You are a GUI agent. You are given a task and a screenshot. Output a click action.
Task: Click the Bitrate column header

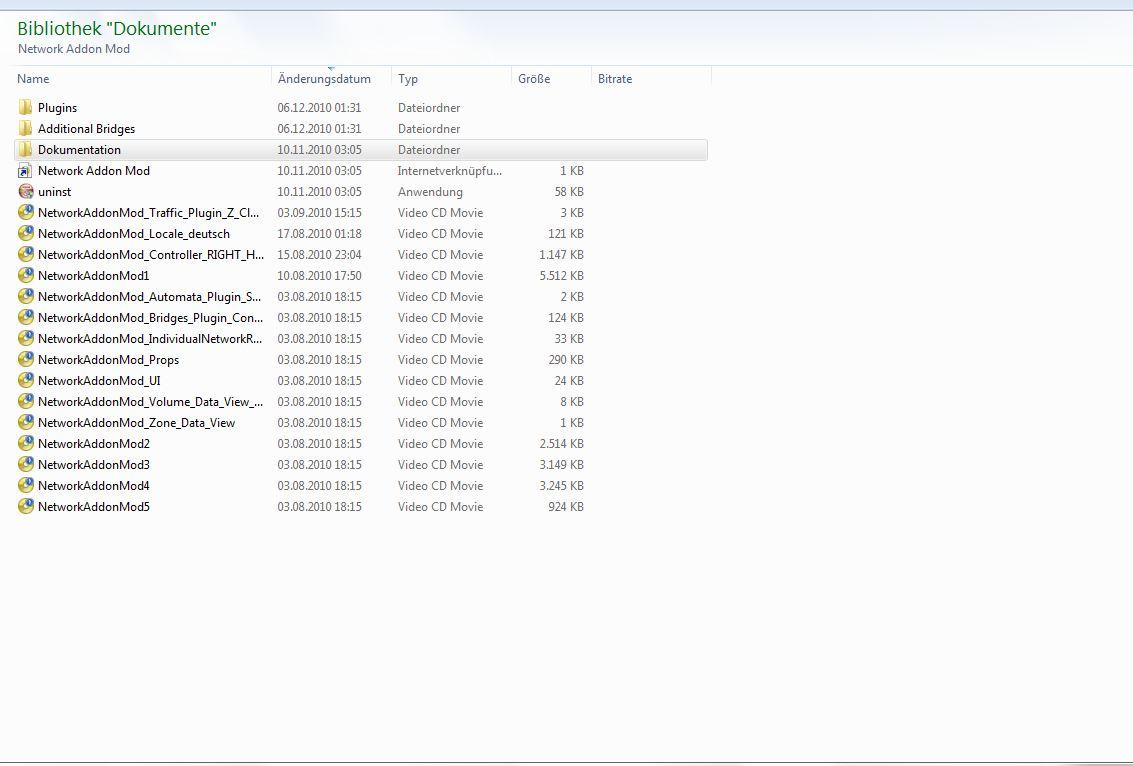tap(615, 79)
